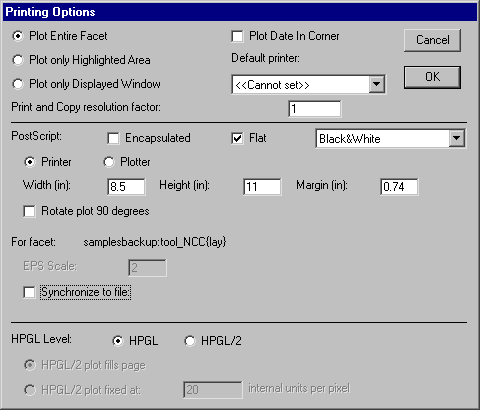Enable Rotate plot 90 degrees checkbox
Screen dimensions: 480x410
29,211
